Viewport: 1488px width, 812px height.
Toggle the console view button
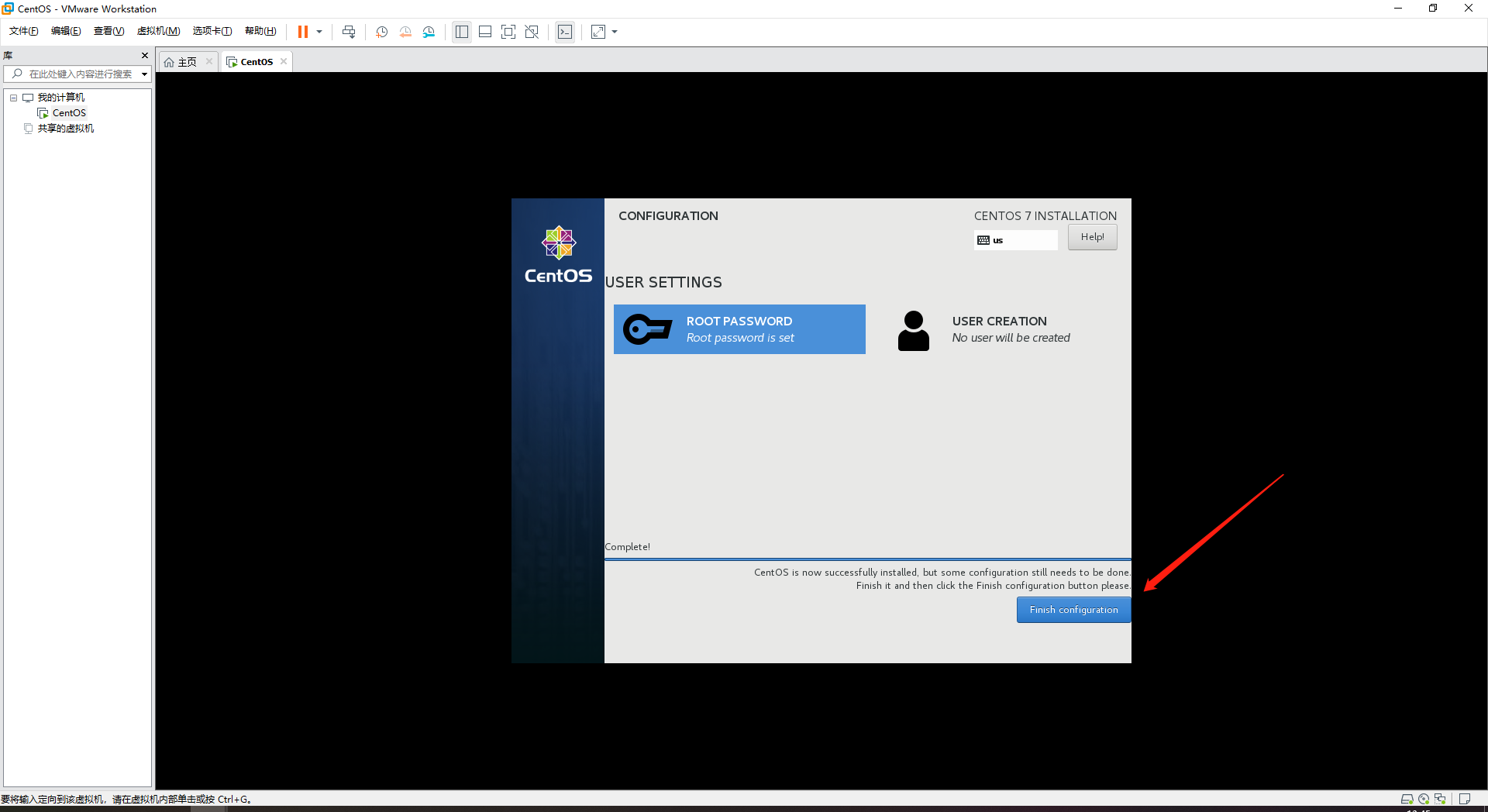565,32
